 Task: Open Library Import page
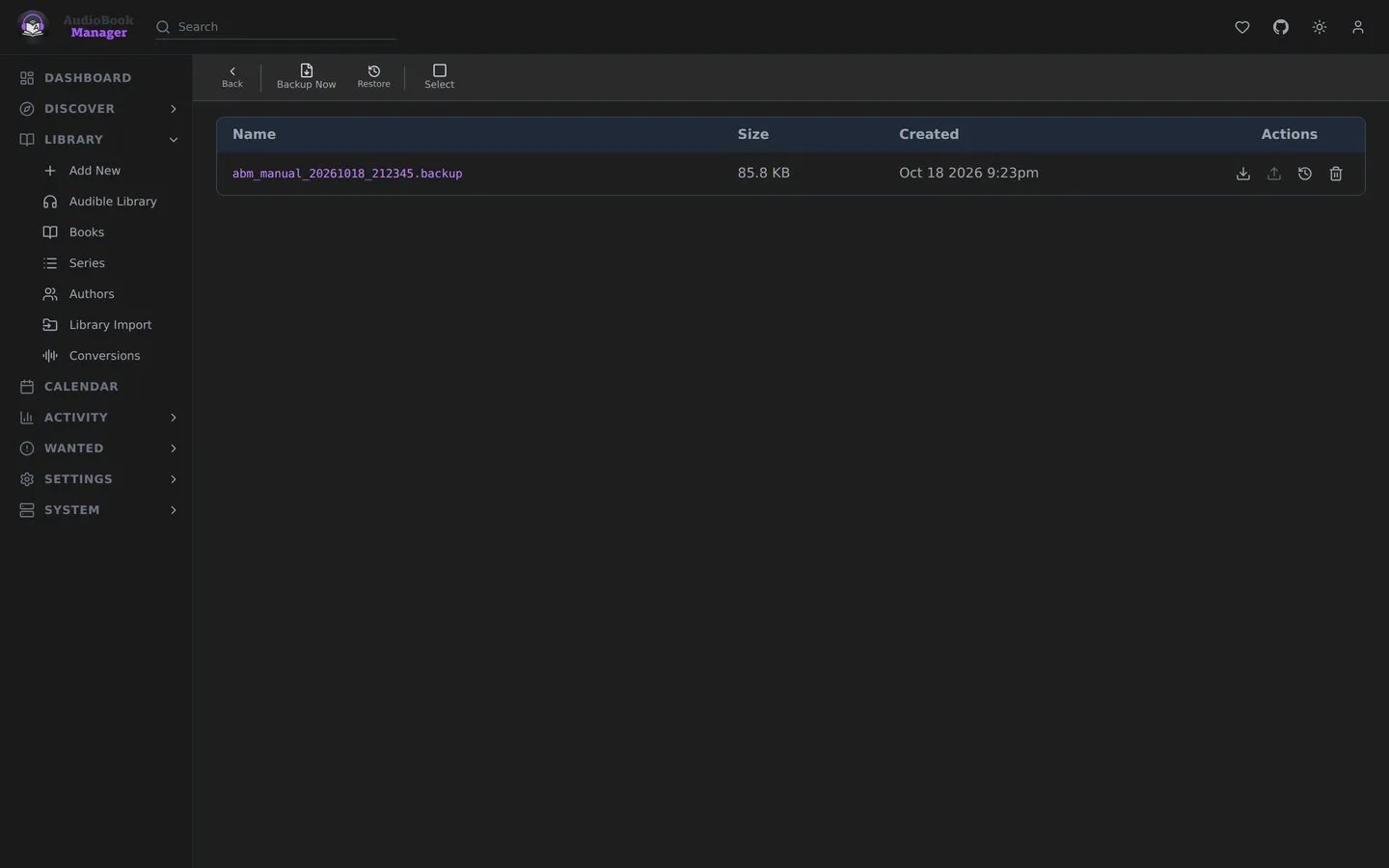pyautogui.click(x=110, y=325)
